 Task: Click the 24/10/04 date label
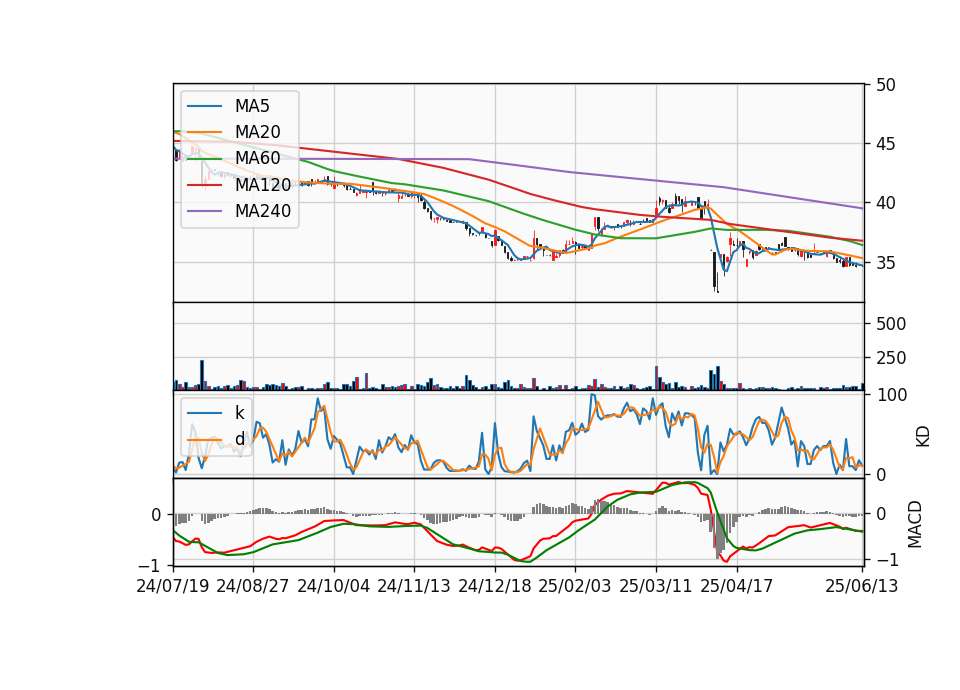(x=334, y=586)
